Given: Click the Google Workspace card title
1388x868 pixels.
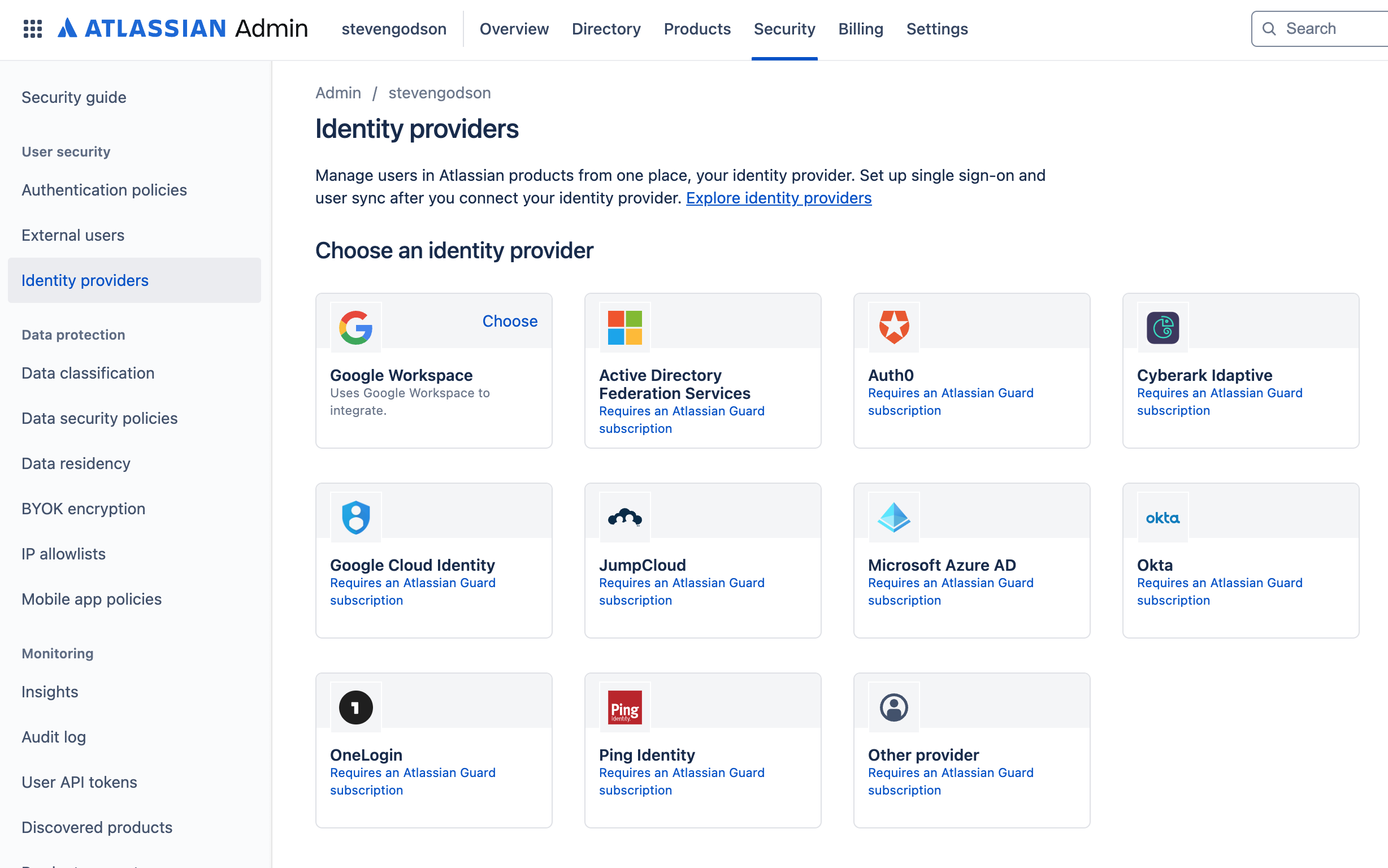Looking at the screenshot, I should 401,375.
